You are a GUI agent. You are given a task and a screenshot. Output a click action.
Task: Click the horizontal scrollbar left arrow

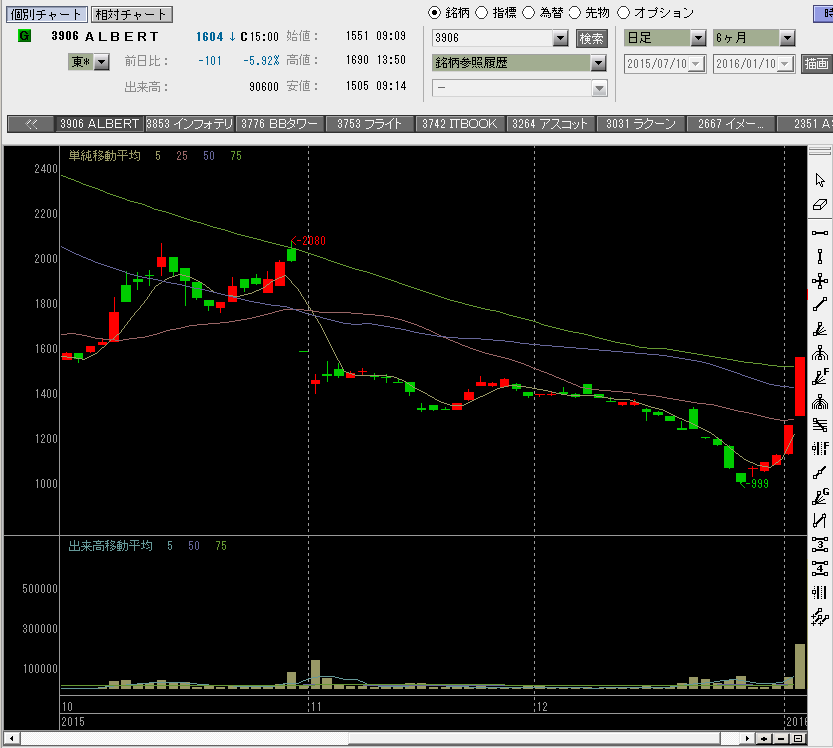pyautogui.click(x=12, y=738)
